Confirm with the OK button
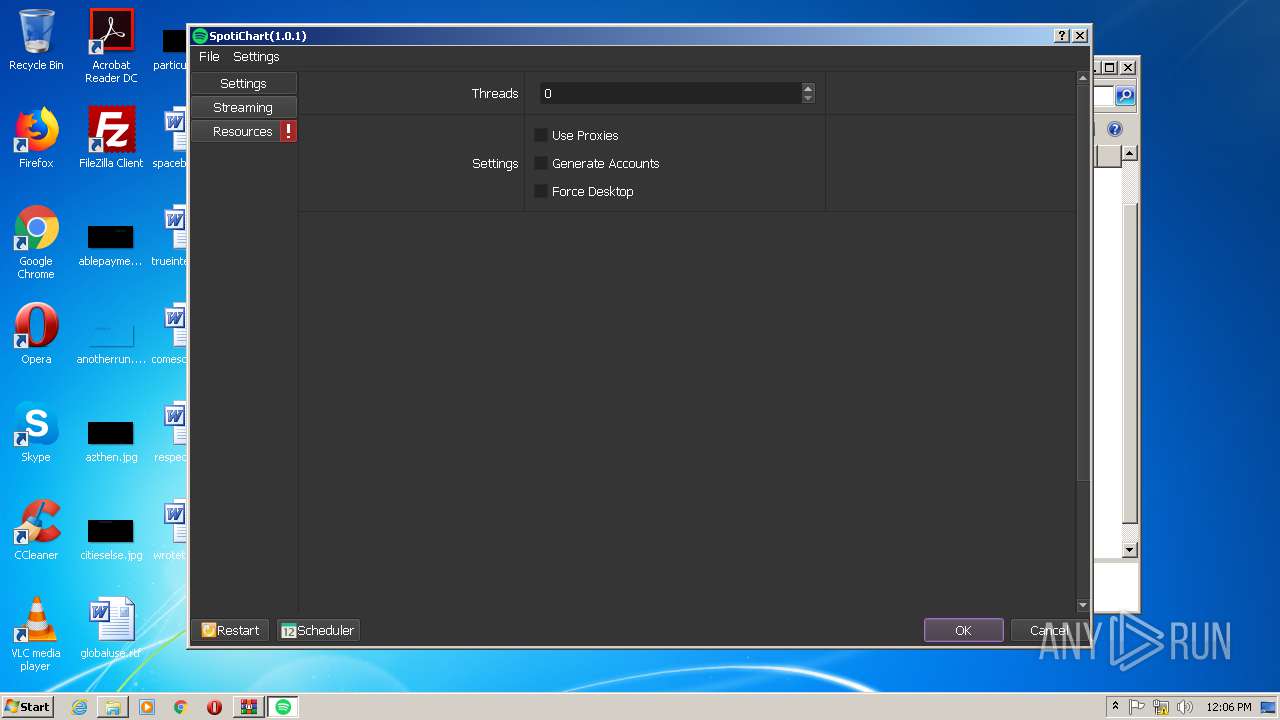Viewport: 1280px width, 720px height. point(963,630)
